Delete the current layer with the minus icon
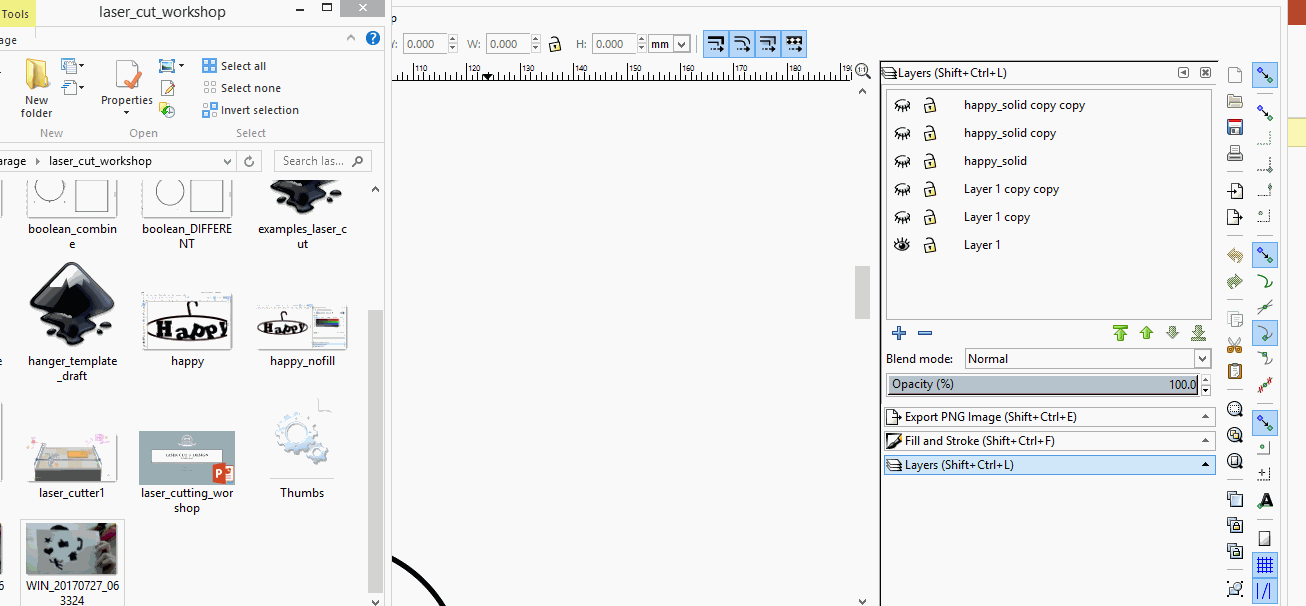This screenshot has height=606, width=1306. (924, 333)
